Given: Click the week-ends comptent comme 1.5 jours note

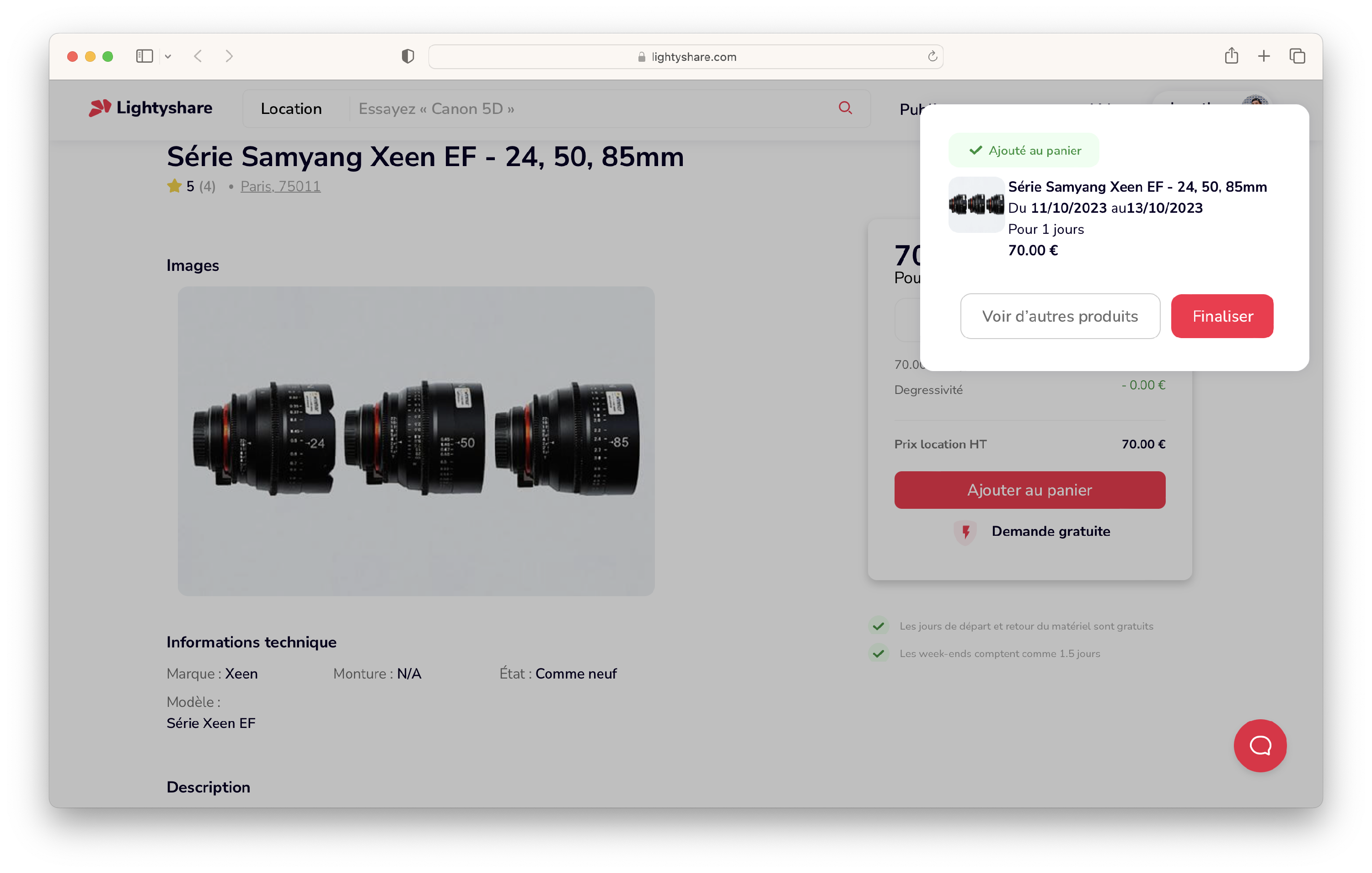Looking at the screenshot, I should (x=999, y=653).
